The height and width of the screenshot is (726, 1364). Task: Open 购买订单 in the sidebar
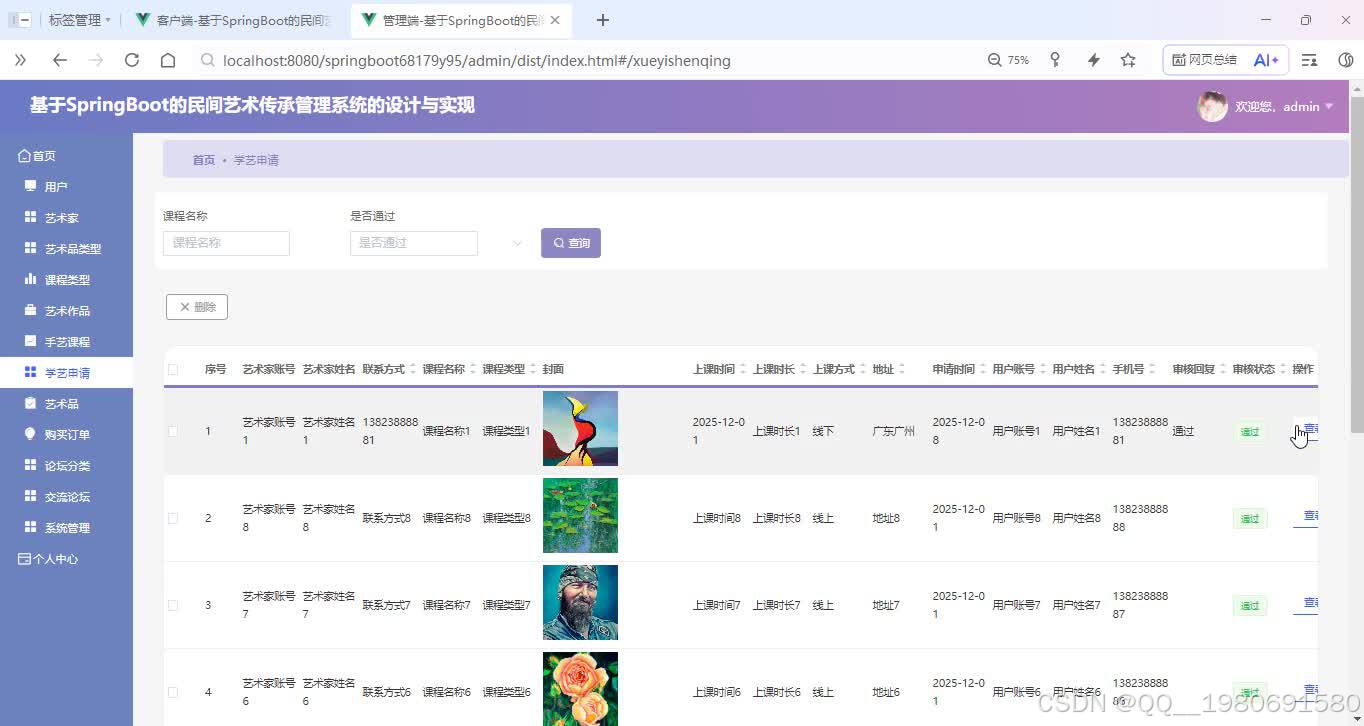coord(67,435)
